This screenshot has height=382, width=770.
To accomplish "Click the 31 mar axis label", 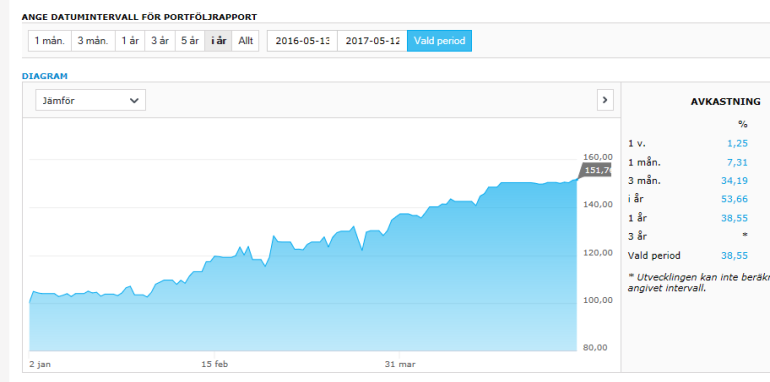I will coord(400,364).
